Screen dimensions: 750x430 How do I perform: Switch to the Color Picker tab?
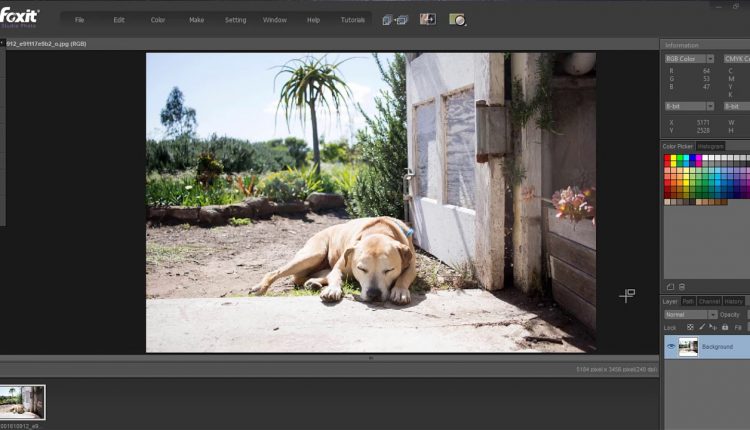(677, 146)
